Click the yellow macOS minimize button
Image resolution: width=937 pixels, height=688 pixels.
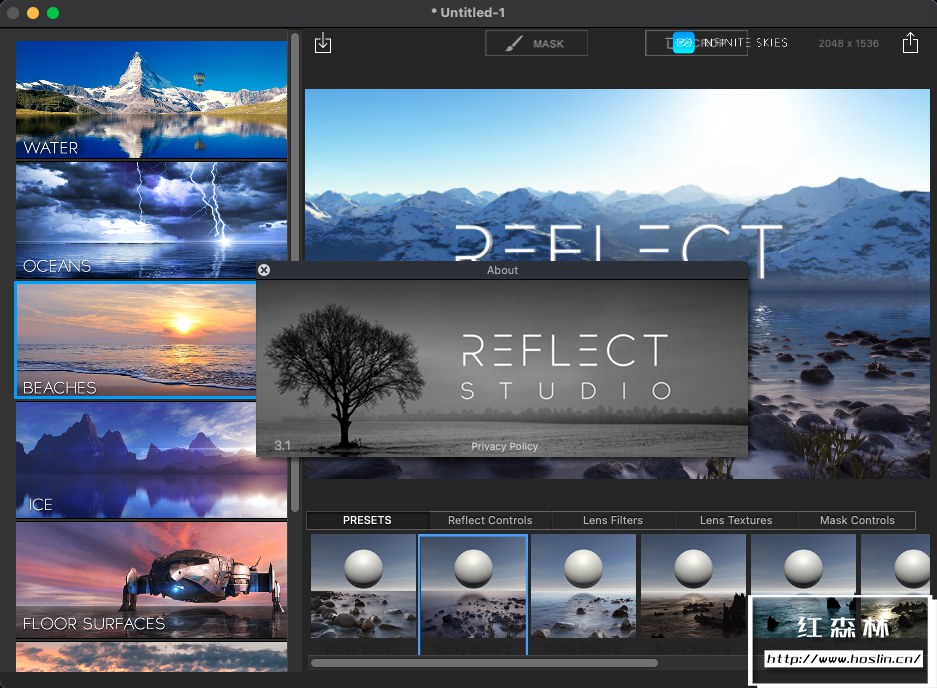click(x=33, y=13)
